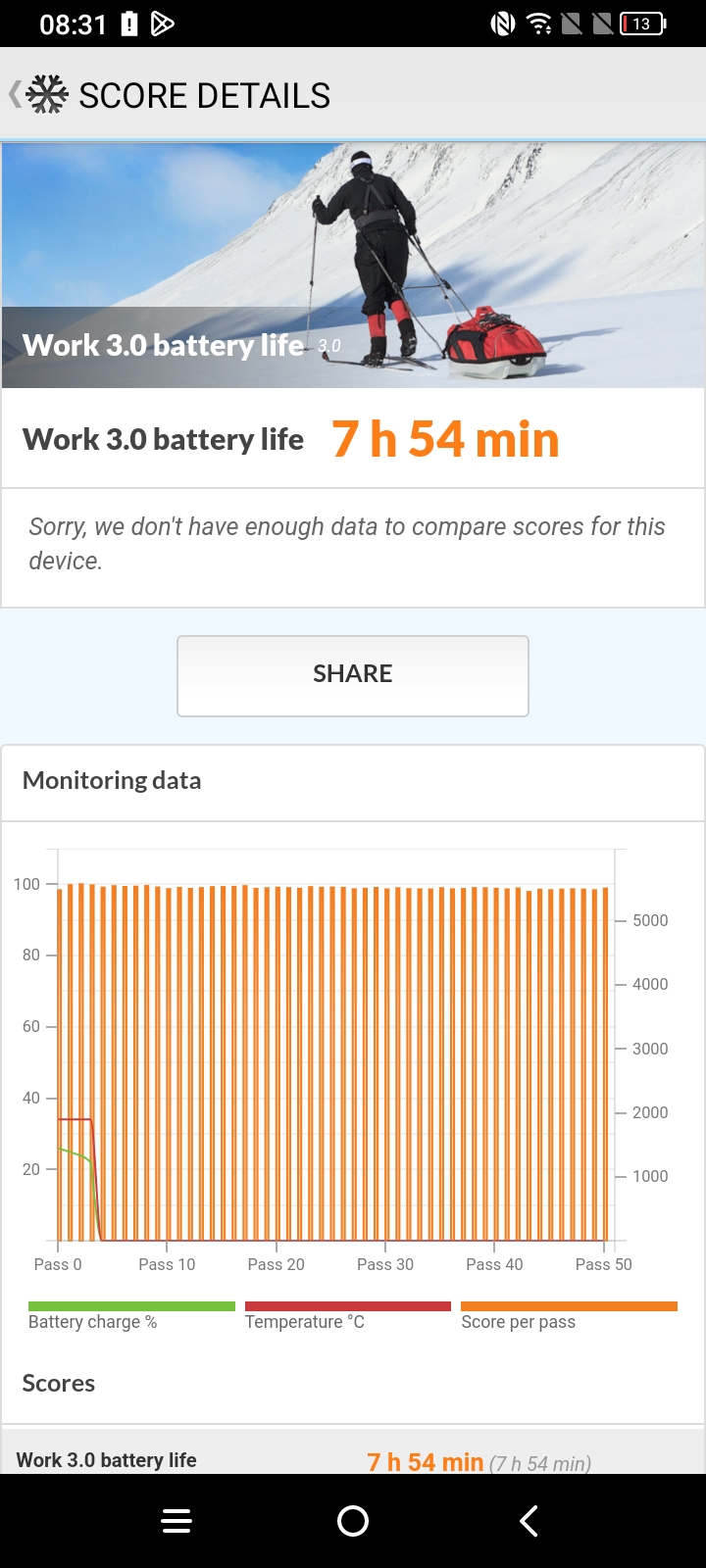Tap the Pass 50 label on chart axis
This screenshot has height=1568, width=706.
click(x=603, y=1264)
